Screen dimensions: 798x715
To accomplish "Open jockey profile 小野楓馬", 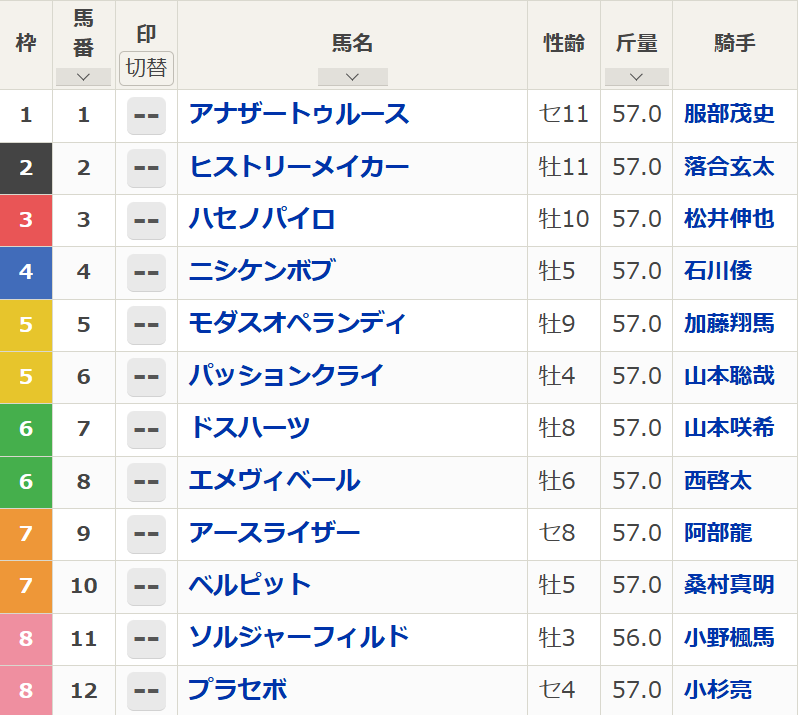I will click(729, 638).
